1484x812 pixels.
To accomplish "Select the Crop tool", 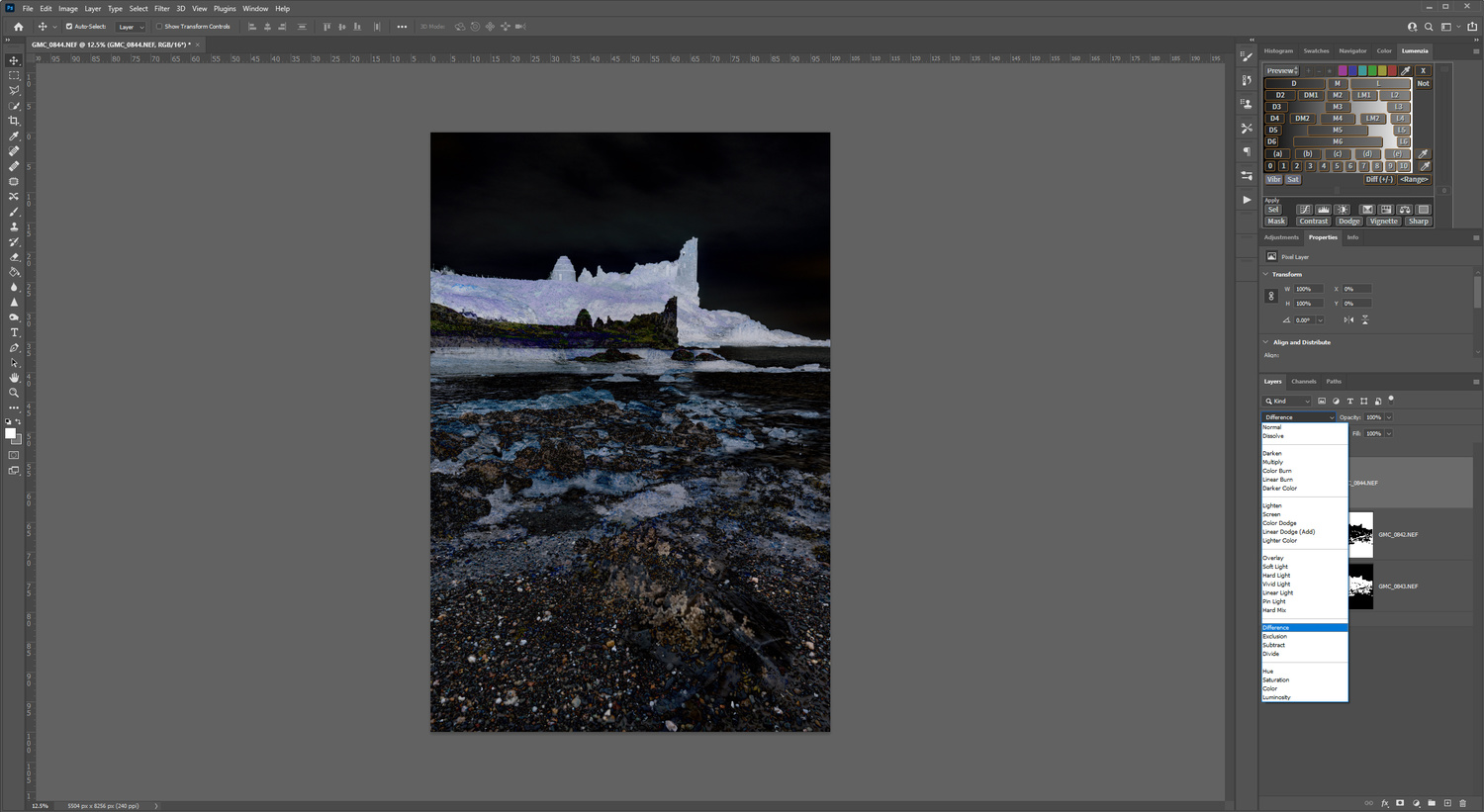I will point(14,121).
